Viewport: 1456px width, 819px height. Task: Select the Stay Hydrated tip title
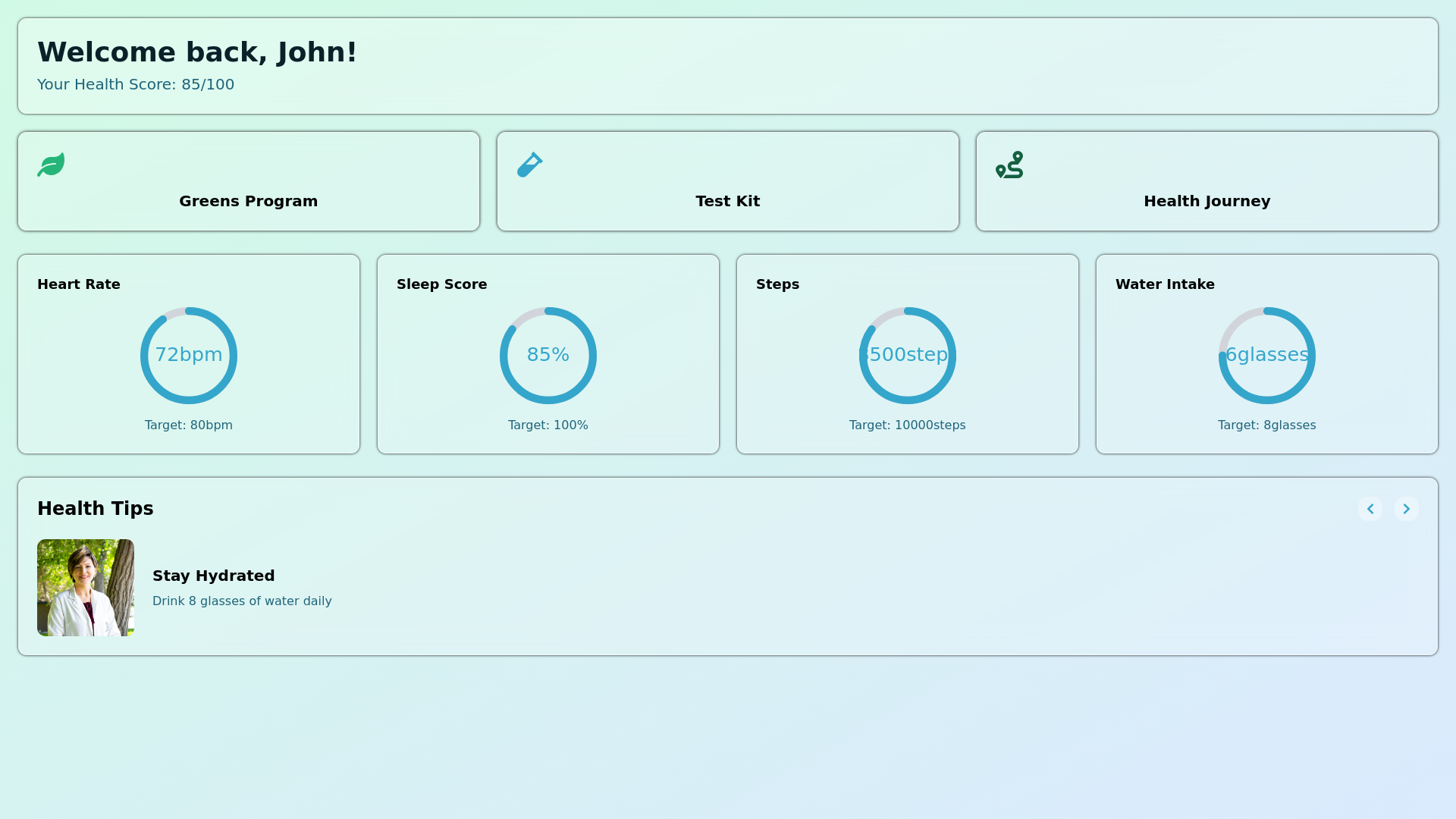tap(213, 576)
